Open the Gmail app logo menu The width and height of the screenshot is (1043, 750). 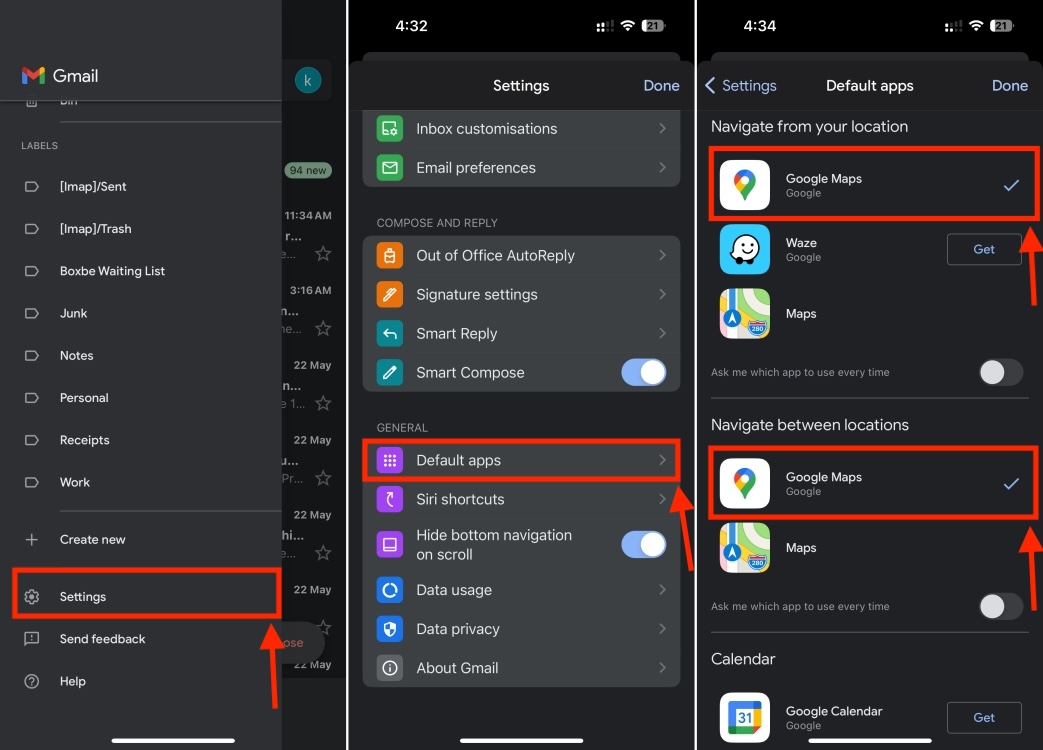[x=33, y=75]
